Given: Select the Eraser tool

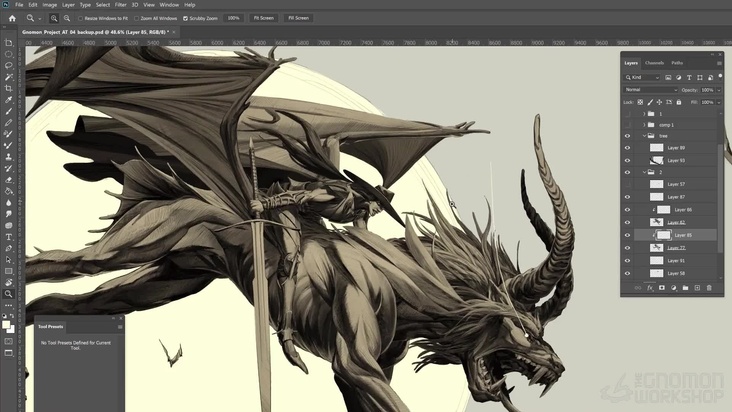Looking at the screenshot, I should pyautogui.click(x=8, y=180).
